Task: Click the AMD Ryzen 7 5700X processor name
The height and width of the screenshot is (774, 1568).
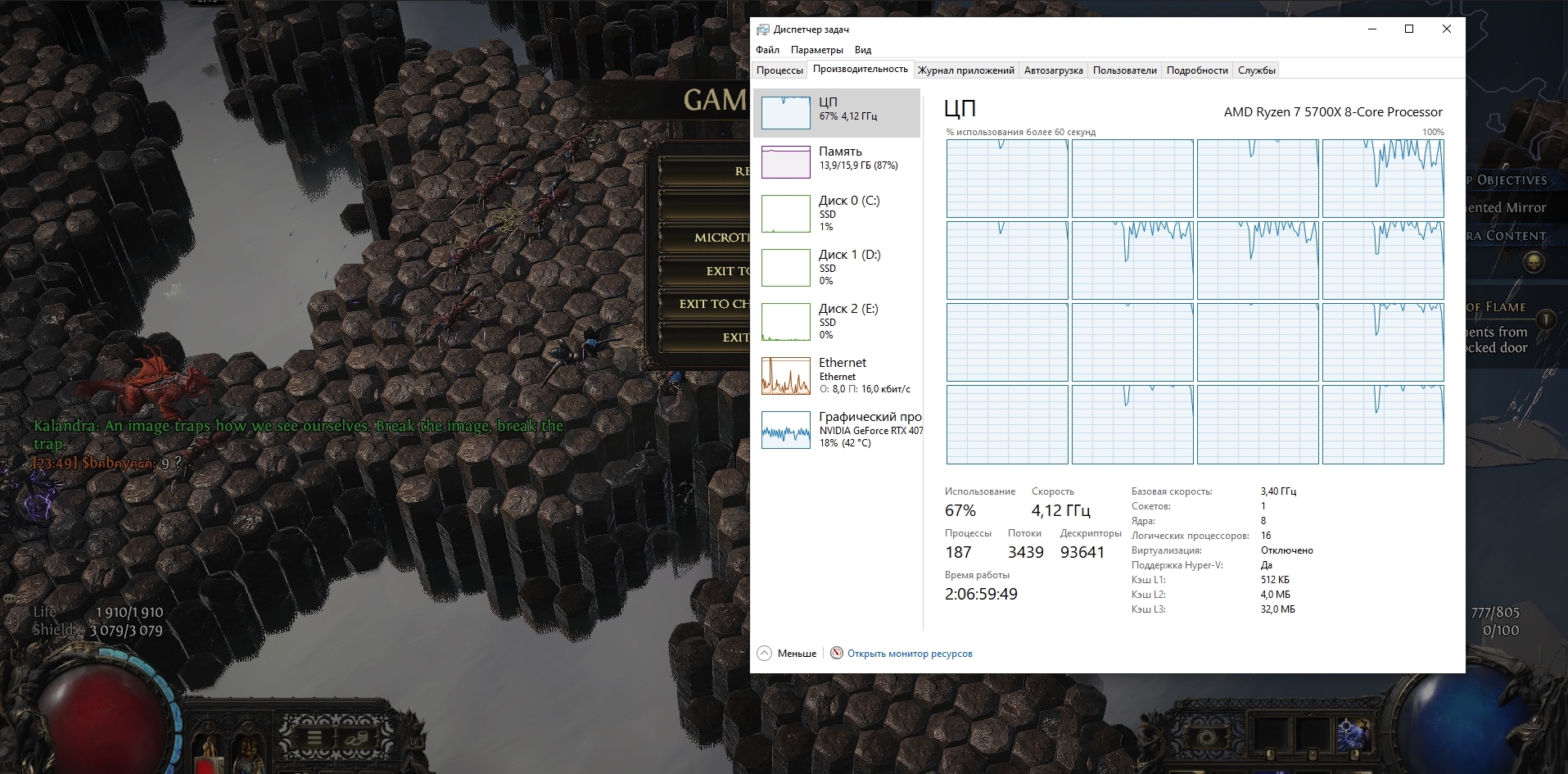Action: pyautogui.click(x=1332, y=112)
